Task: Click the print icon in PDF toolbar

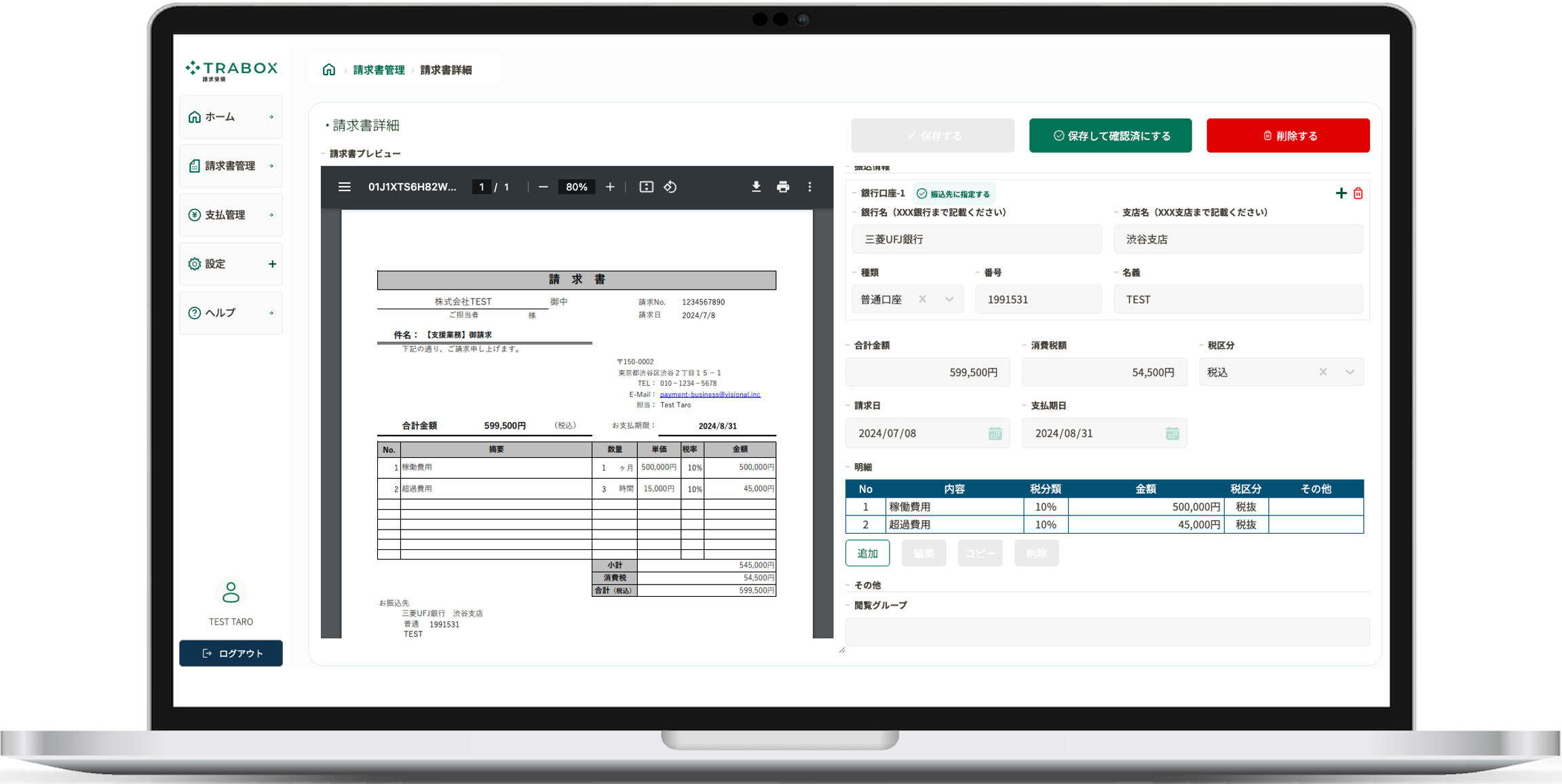Action: click(x=783, y=187)
